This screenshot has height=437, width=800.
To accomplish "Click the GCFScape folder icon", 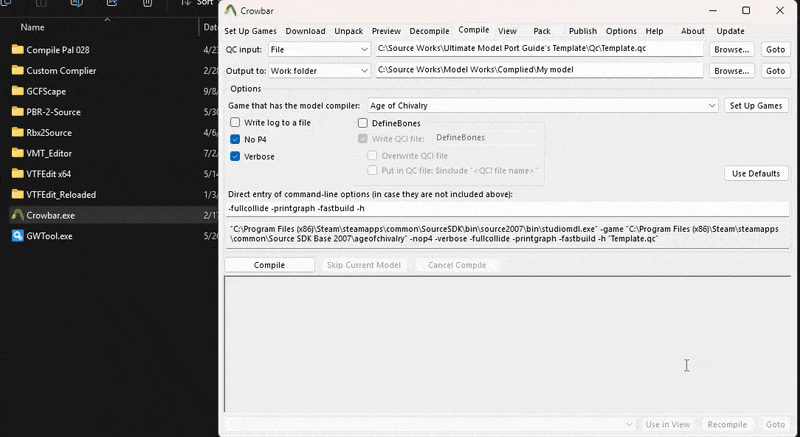I will (x=17, y=91).
